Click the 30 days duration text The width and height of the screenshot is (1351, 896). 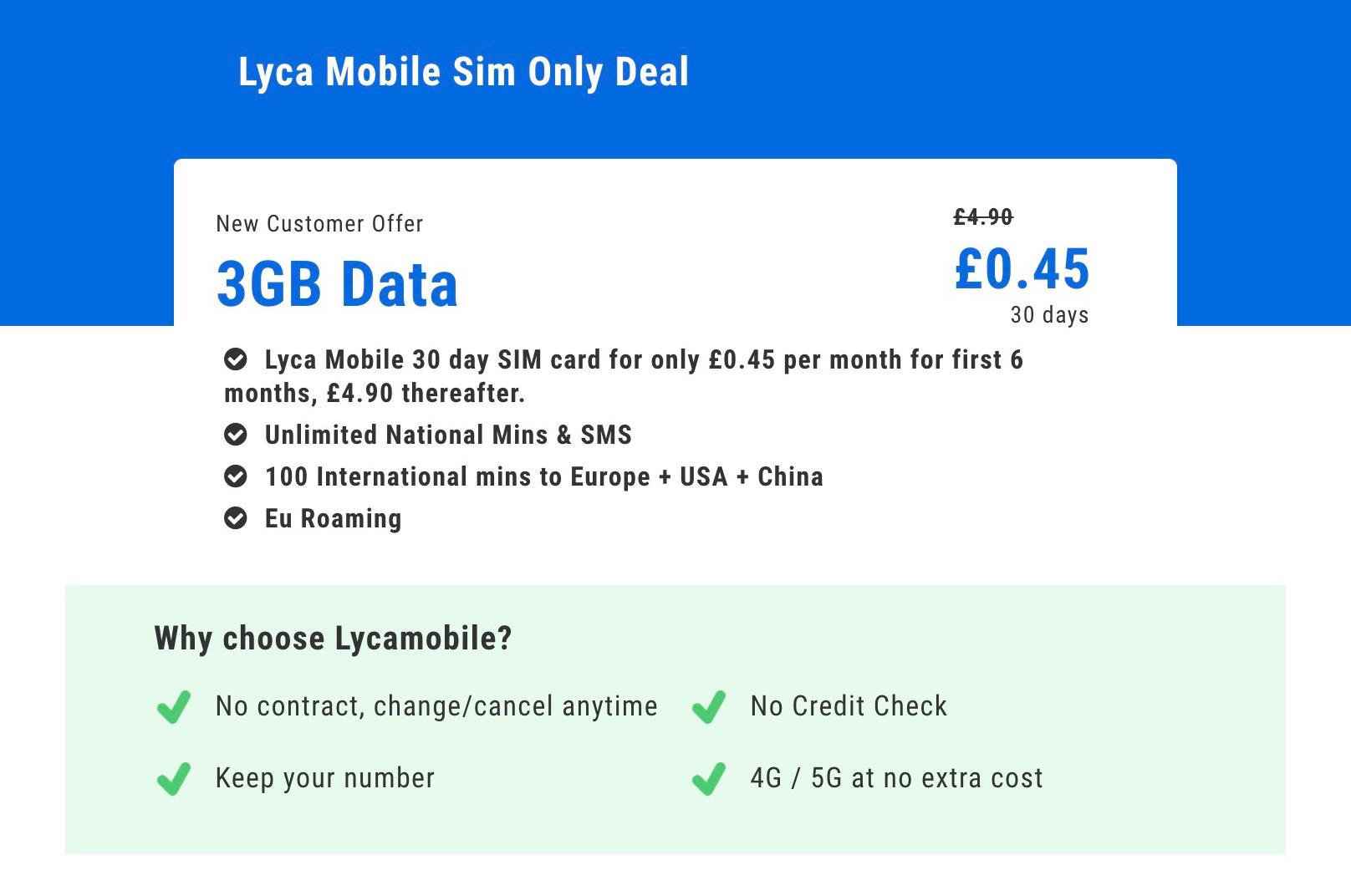coord(1050,315)
